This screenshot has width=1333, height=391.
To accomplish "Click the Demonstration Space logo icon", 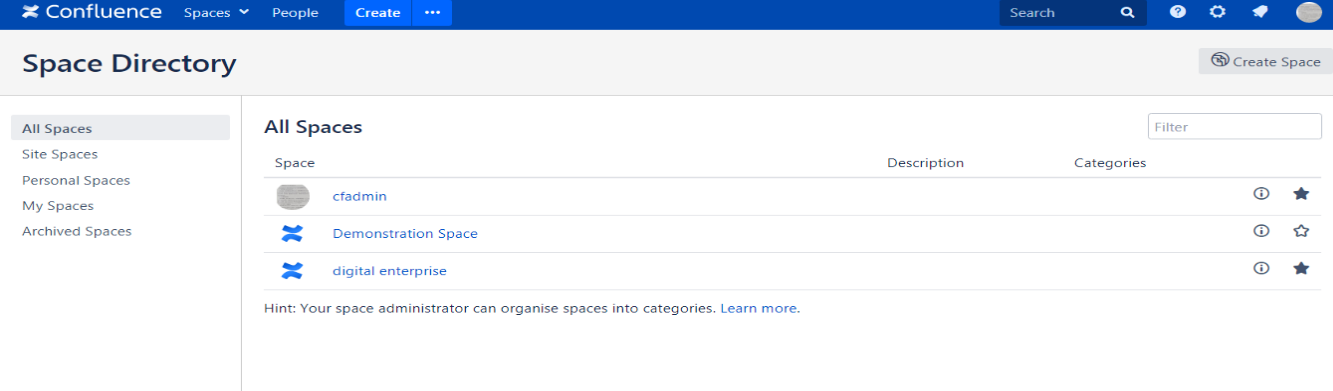I will (292, 234).
